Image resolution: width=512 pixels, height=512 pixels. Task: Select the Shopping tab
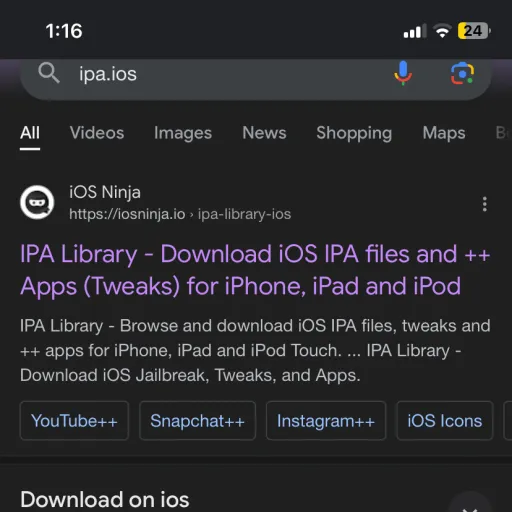(354, 133)
